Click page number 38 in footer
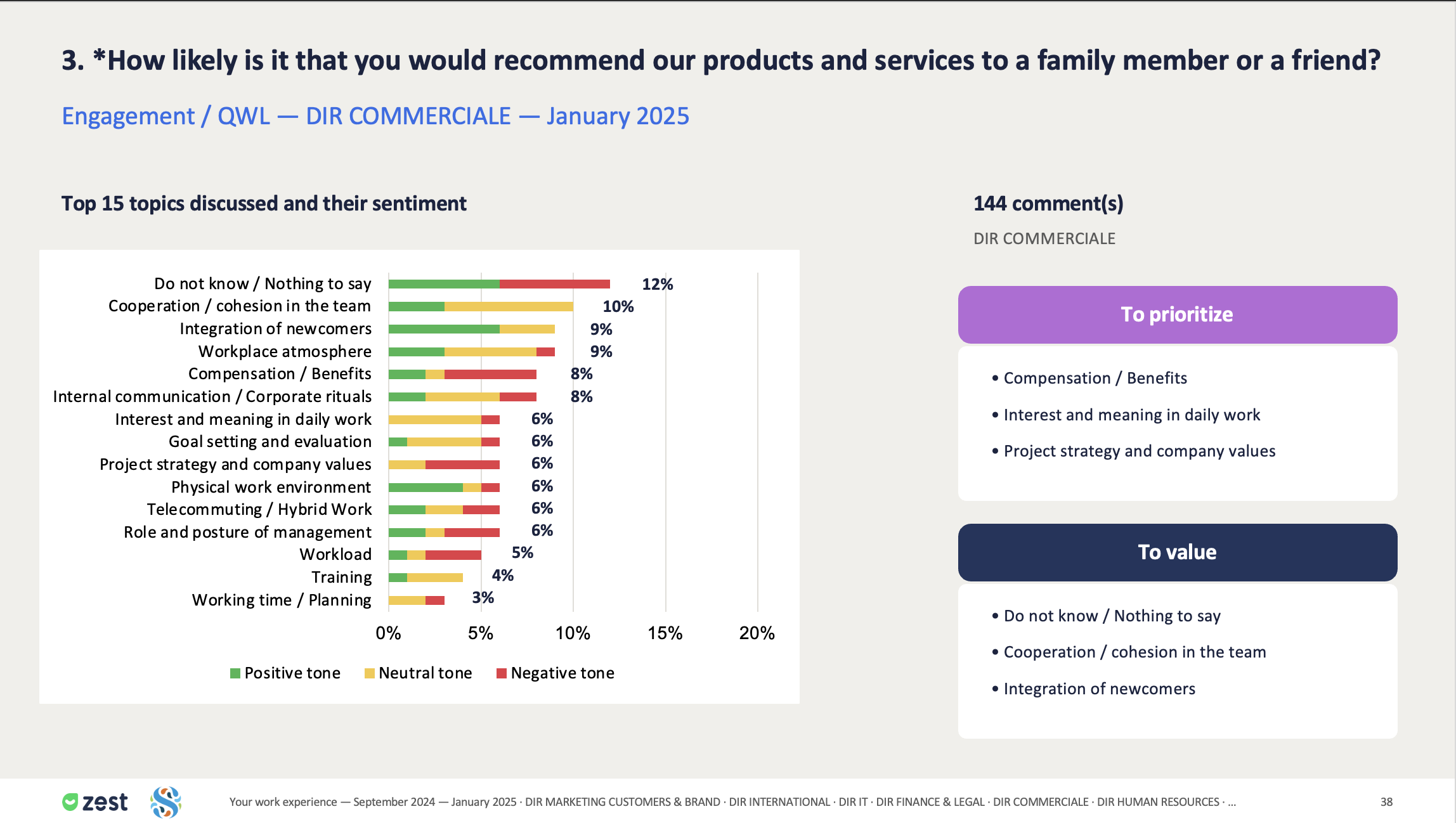Screen dimensions: 1456x823 point(1387,802)
